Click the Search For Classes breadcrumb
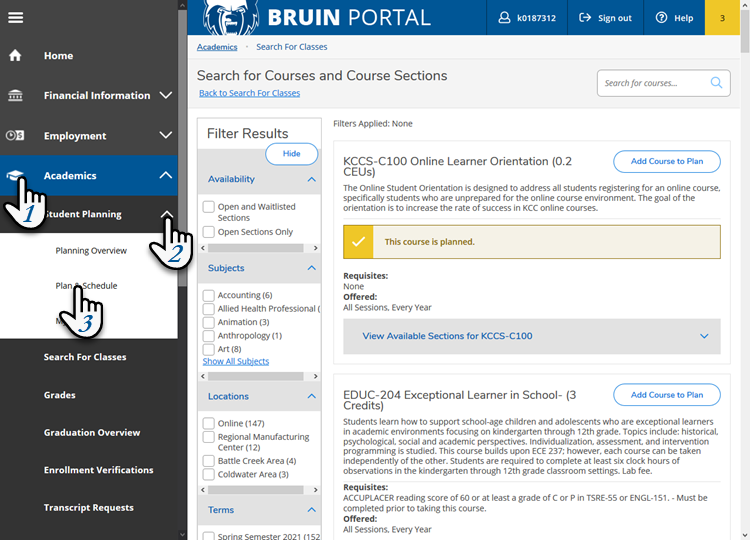The width and height of the screenshot is (750, 540). [x=292, y=47]
